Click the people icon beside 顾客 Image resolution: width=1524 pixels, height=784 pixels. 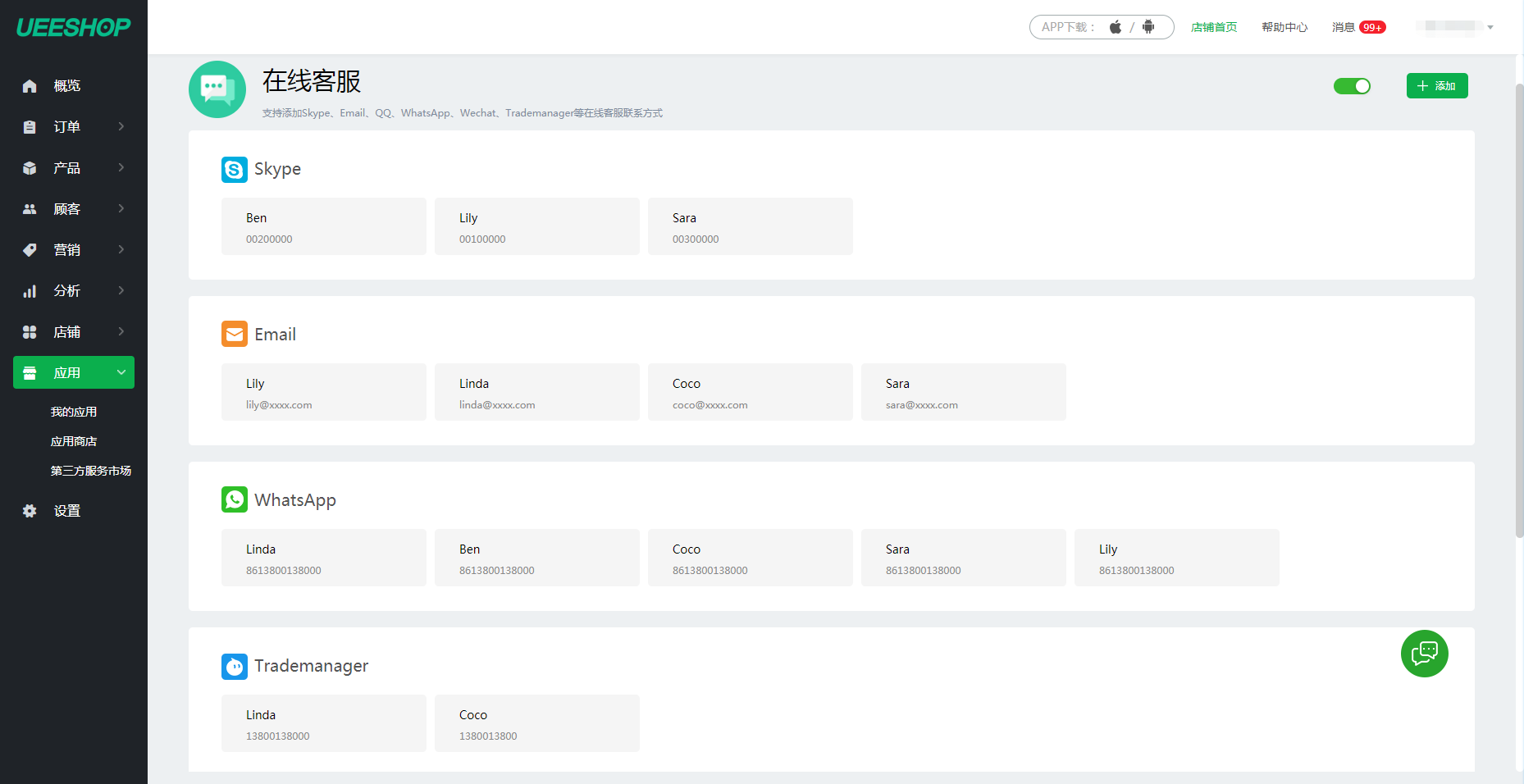(x=30, y=209)
